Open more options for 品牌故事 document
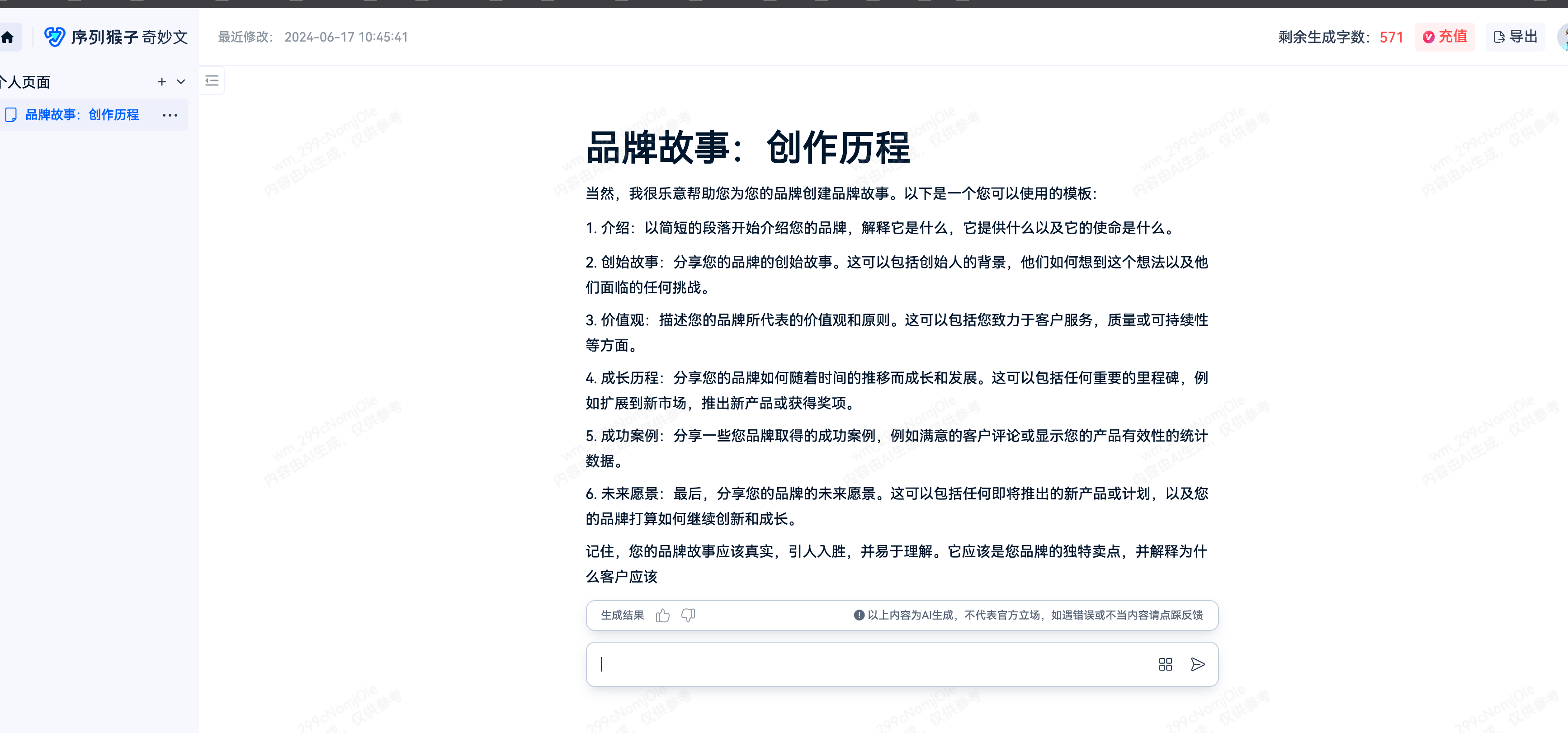Screen dimensions: 1568x733 (x=170, y=115)
